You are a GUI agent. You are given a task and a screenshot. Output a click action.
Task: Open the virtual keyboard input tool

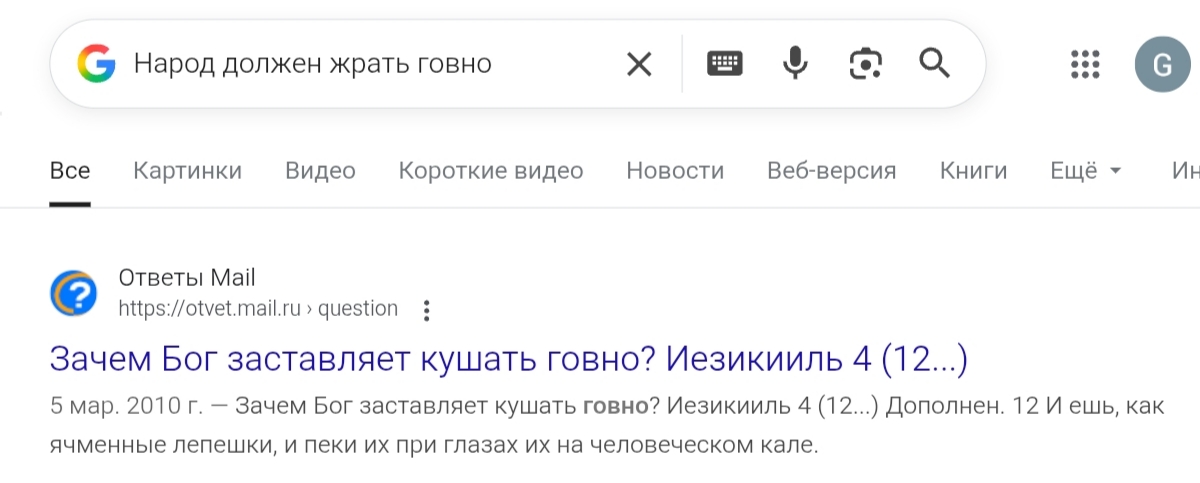[724, 64]
